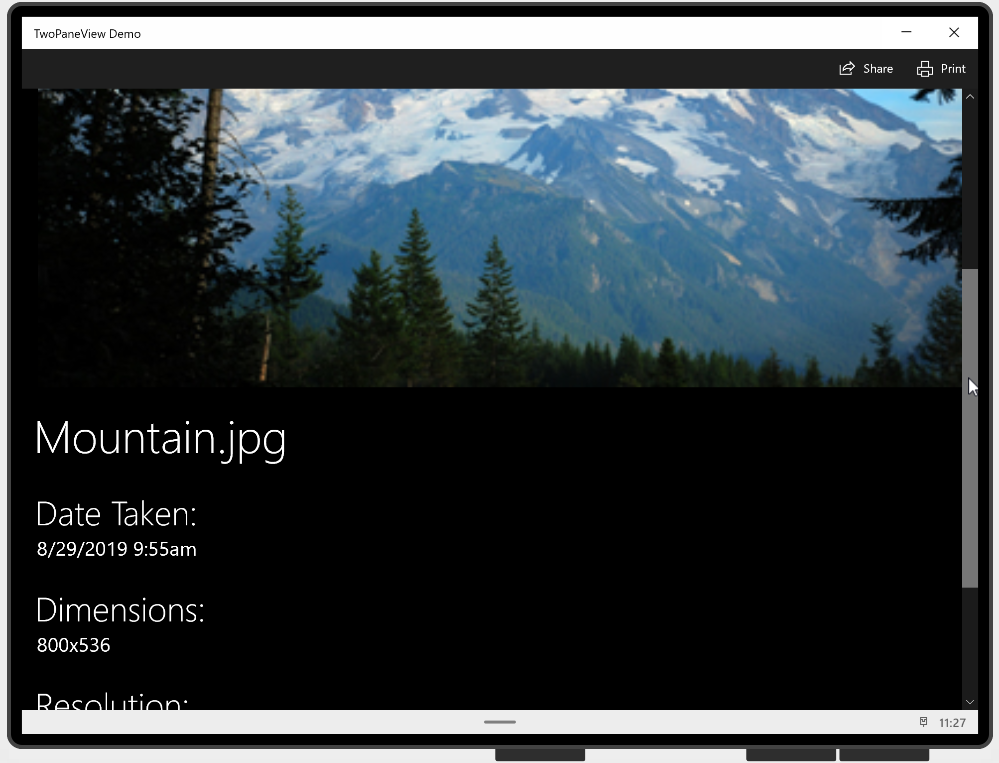999x763 pixels.
Task: Click the Print text label
Action: tap(953, 69)
